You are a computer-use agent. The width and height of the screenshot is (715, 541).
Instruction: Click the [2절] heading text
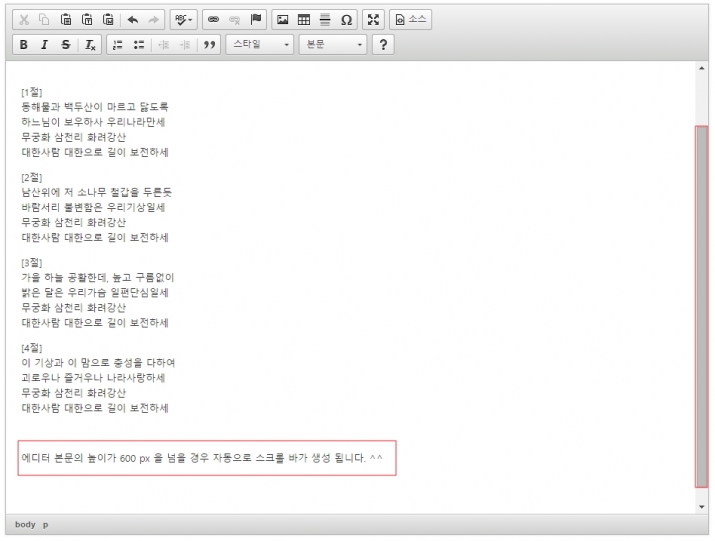tap(31, 177)
